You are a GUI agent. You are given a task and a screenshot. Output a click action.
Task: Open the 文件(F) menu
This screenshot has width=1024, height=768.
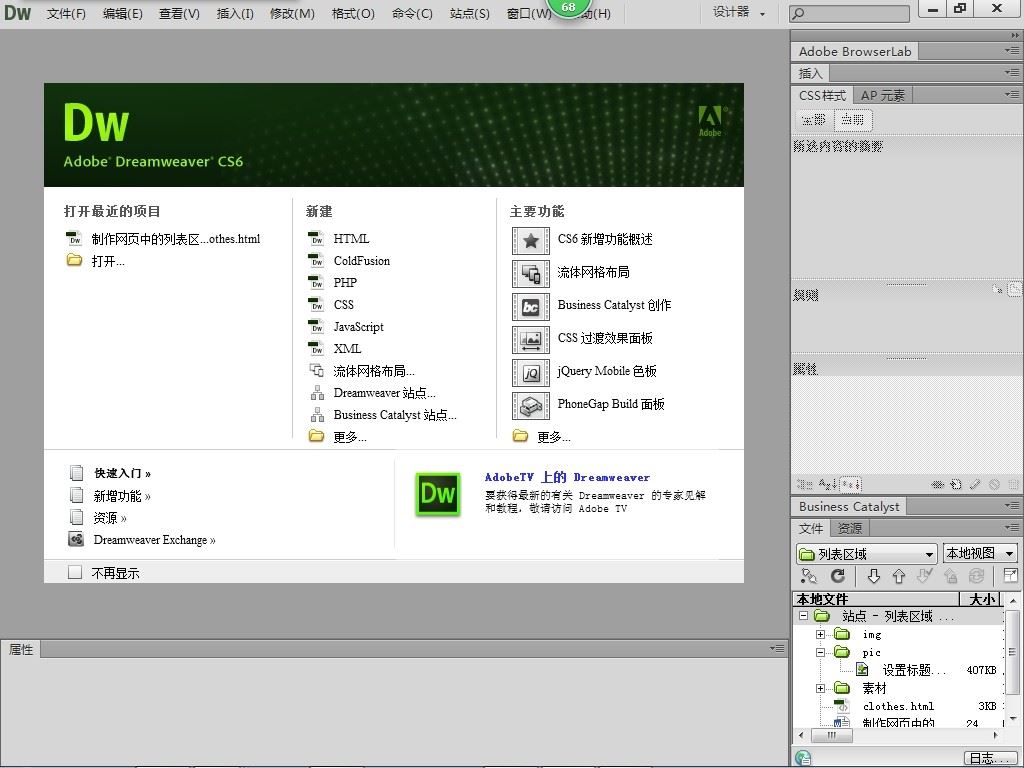(66, 13)
